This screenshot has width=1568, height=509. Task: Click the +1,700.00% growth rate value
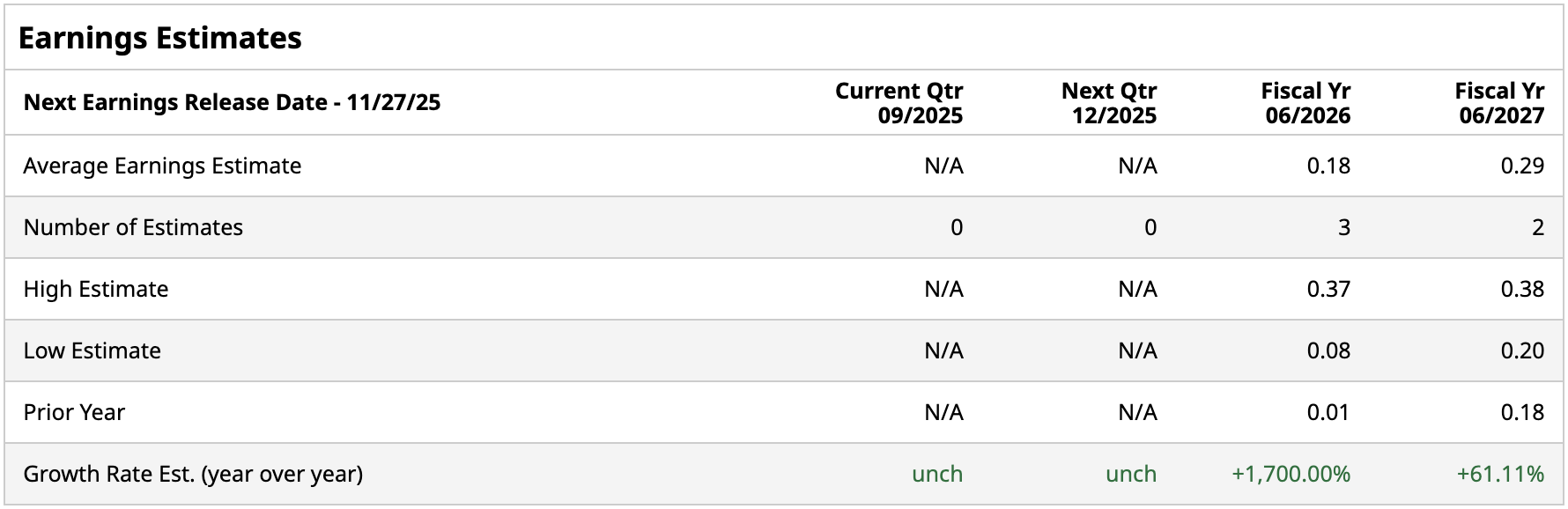(1291, 474)
